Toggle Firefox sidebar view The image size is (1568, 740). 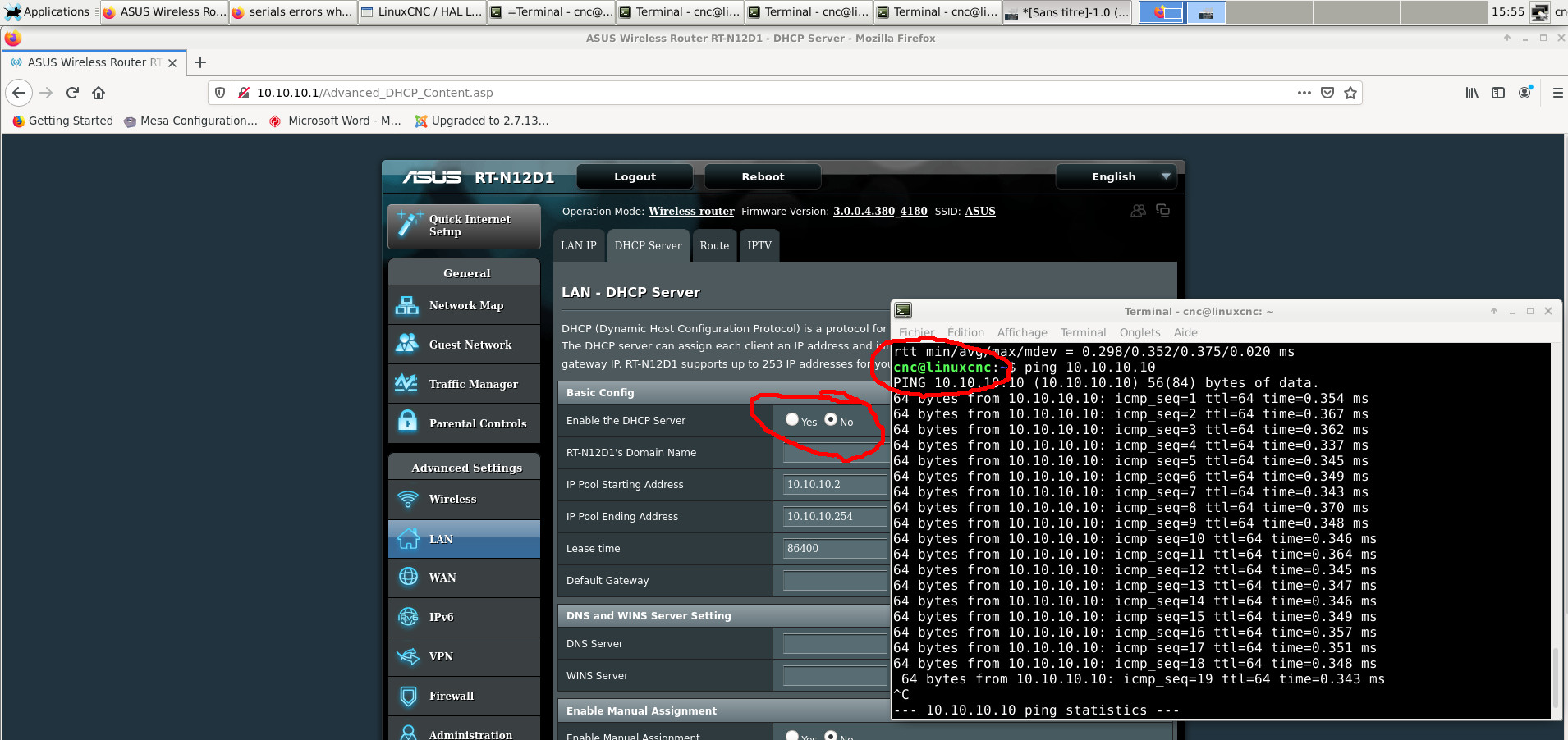pyautogui.click(x=1498, y=93)
